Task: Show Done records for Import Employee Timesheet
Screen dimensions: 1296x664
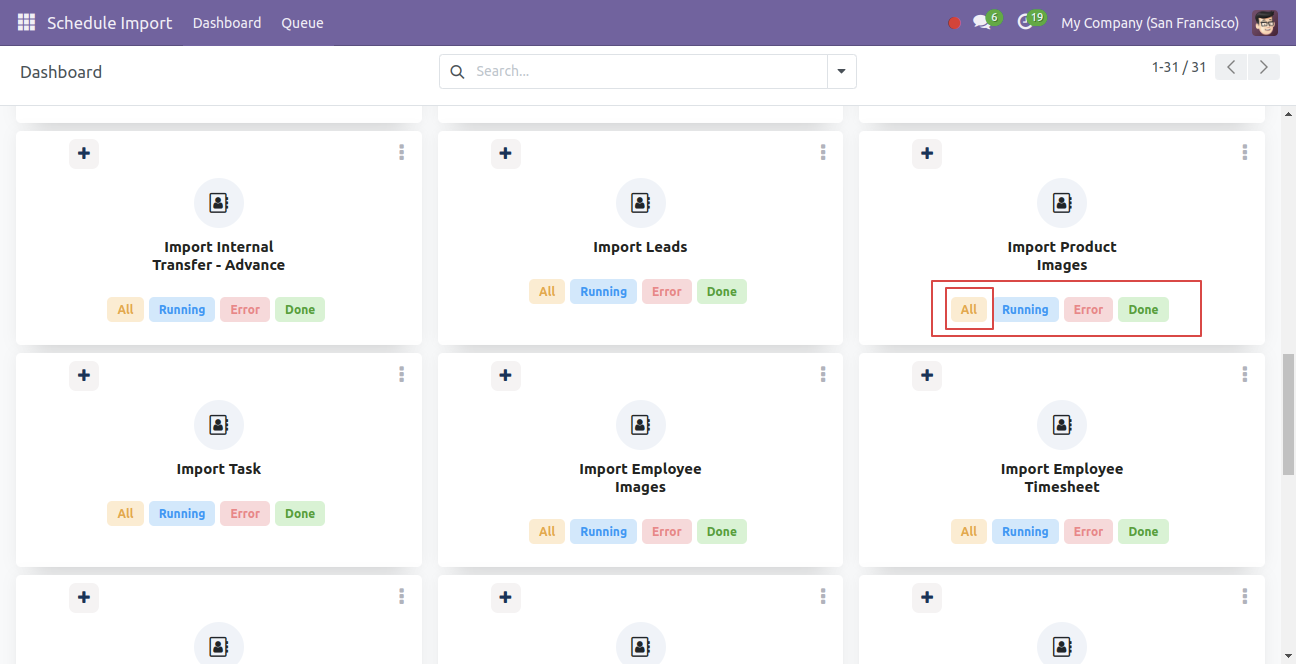Action: click(x=1143, y=532)
